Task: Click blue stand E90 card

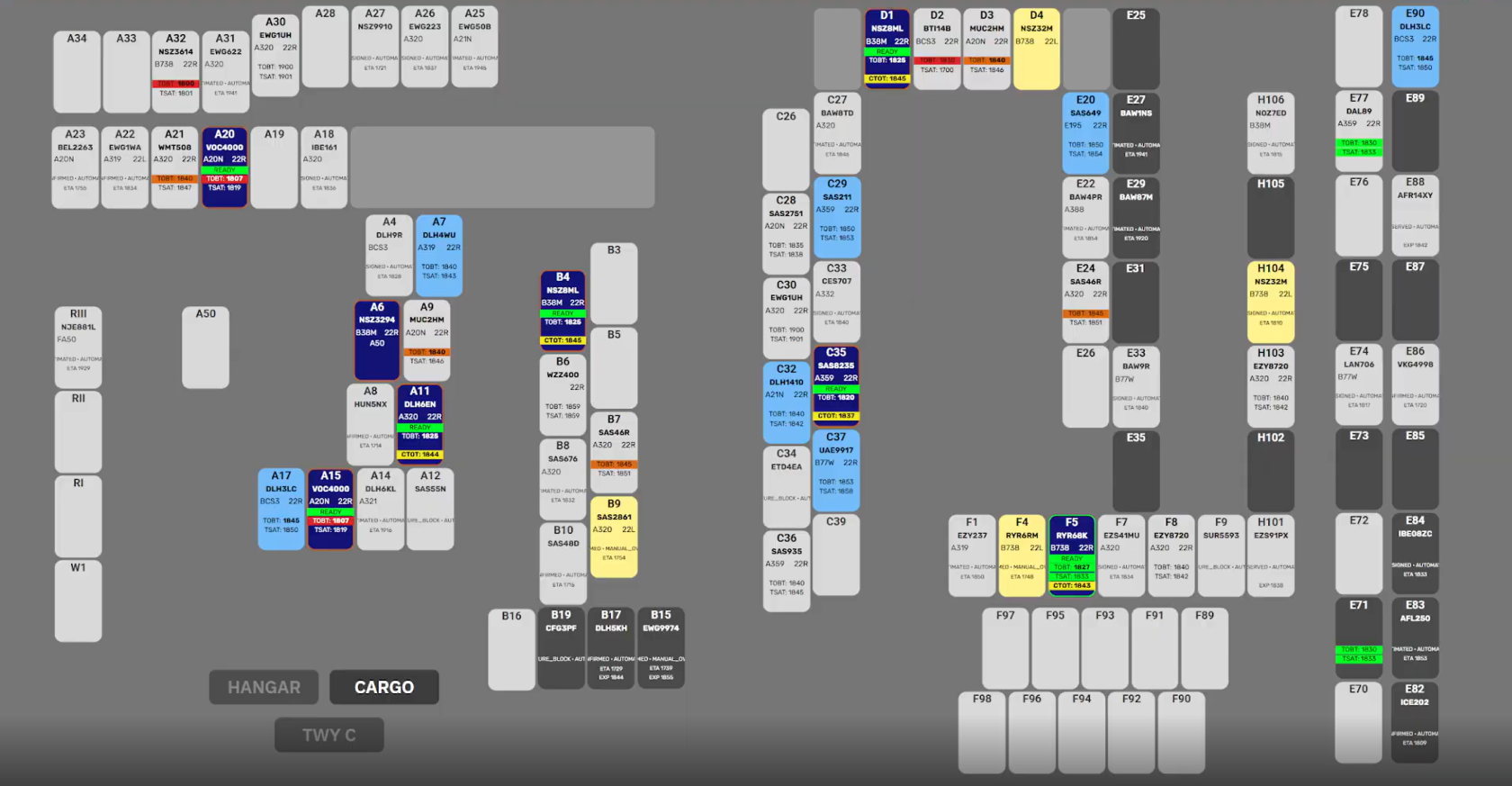Action: 1415,47
